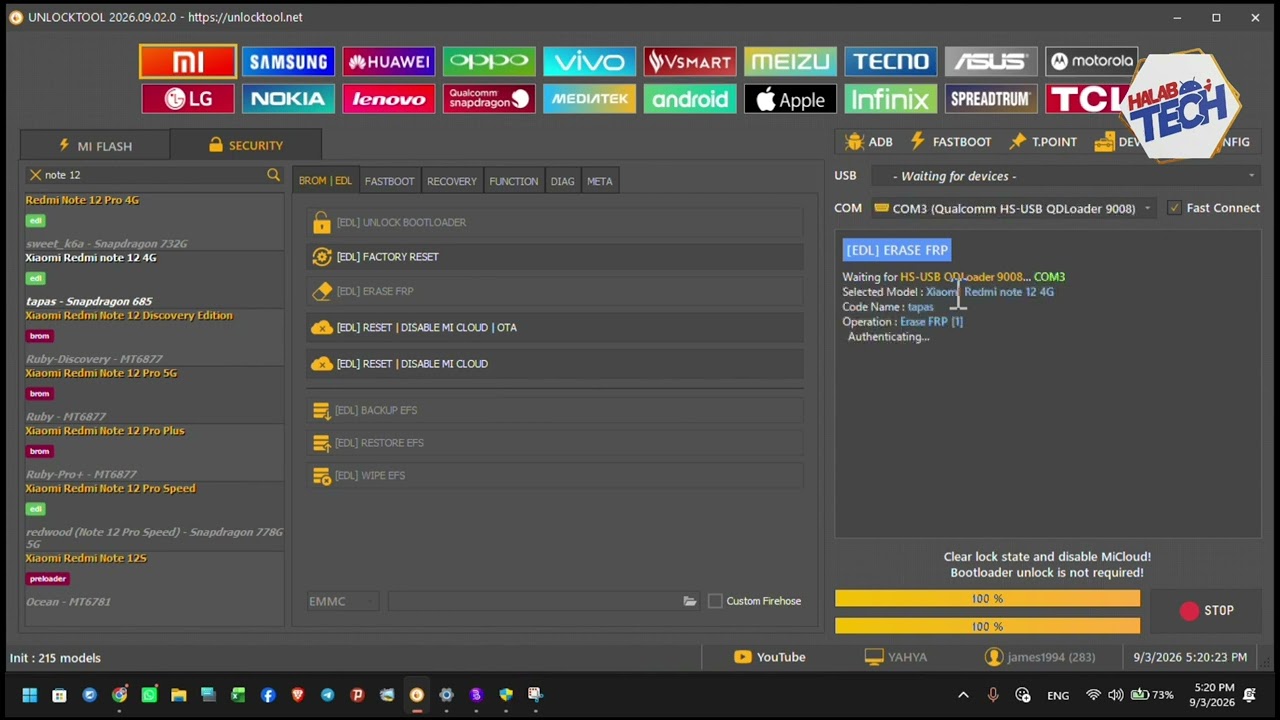Click [EDL] UNLOCK BOOTLOADER button
The height and width of the screenshot is (720, 1280).
pos(555,222)
